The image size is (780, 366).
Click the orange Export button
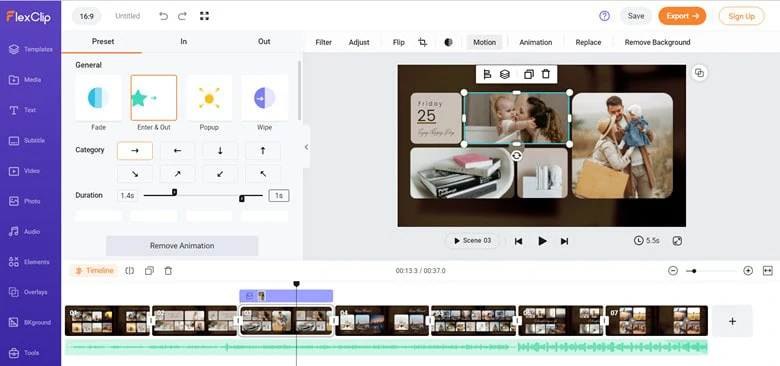682,16
